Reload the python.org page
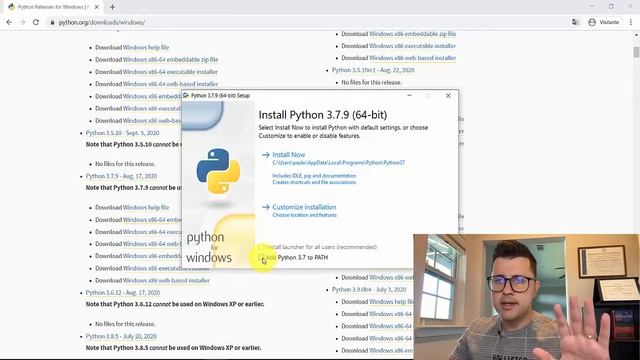Screen dimensions: 640x360 click(x=36, y=22)
